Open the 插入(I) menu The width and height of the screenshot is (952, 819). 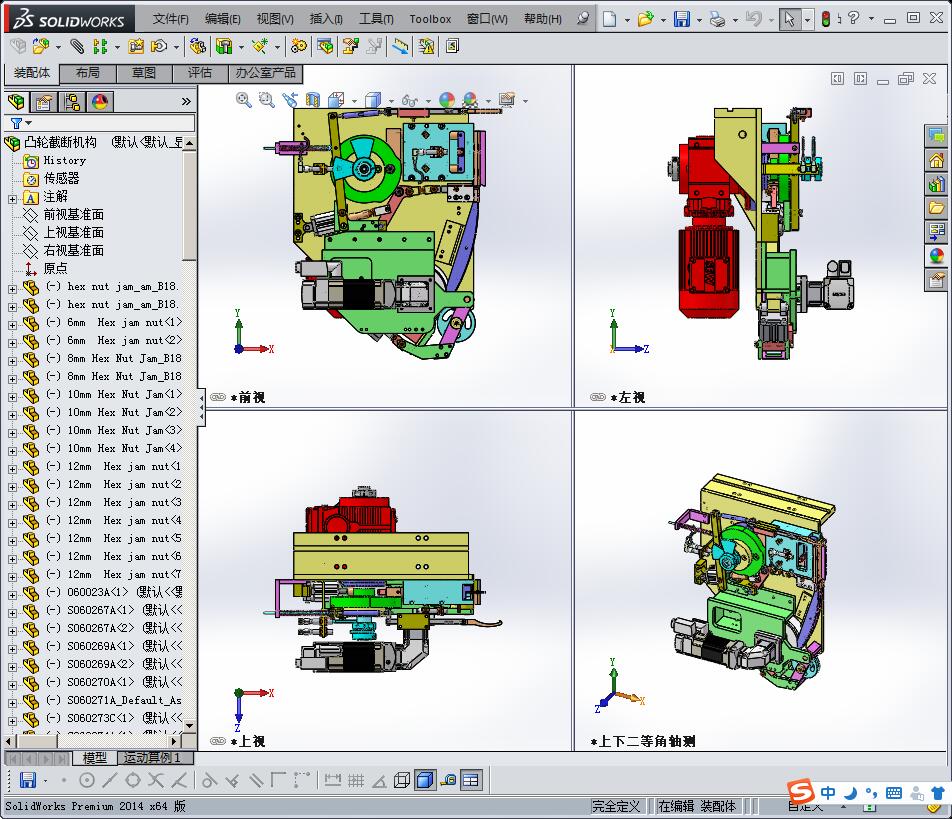point(326,19)
